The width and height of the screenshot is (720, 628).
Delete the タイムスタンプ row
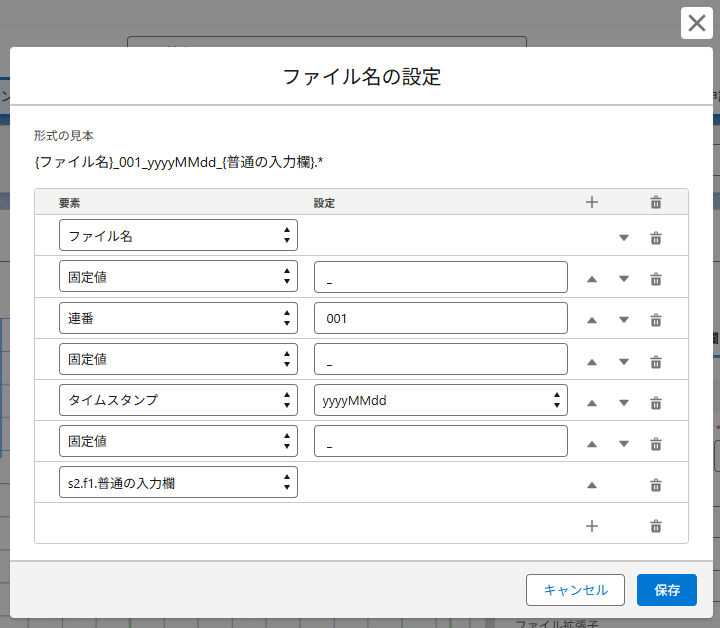coord(656,403)
